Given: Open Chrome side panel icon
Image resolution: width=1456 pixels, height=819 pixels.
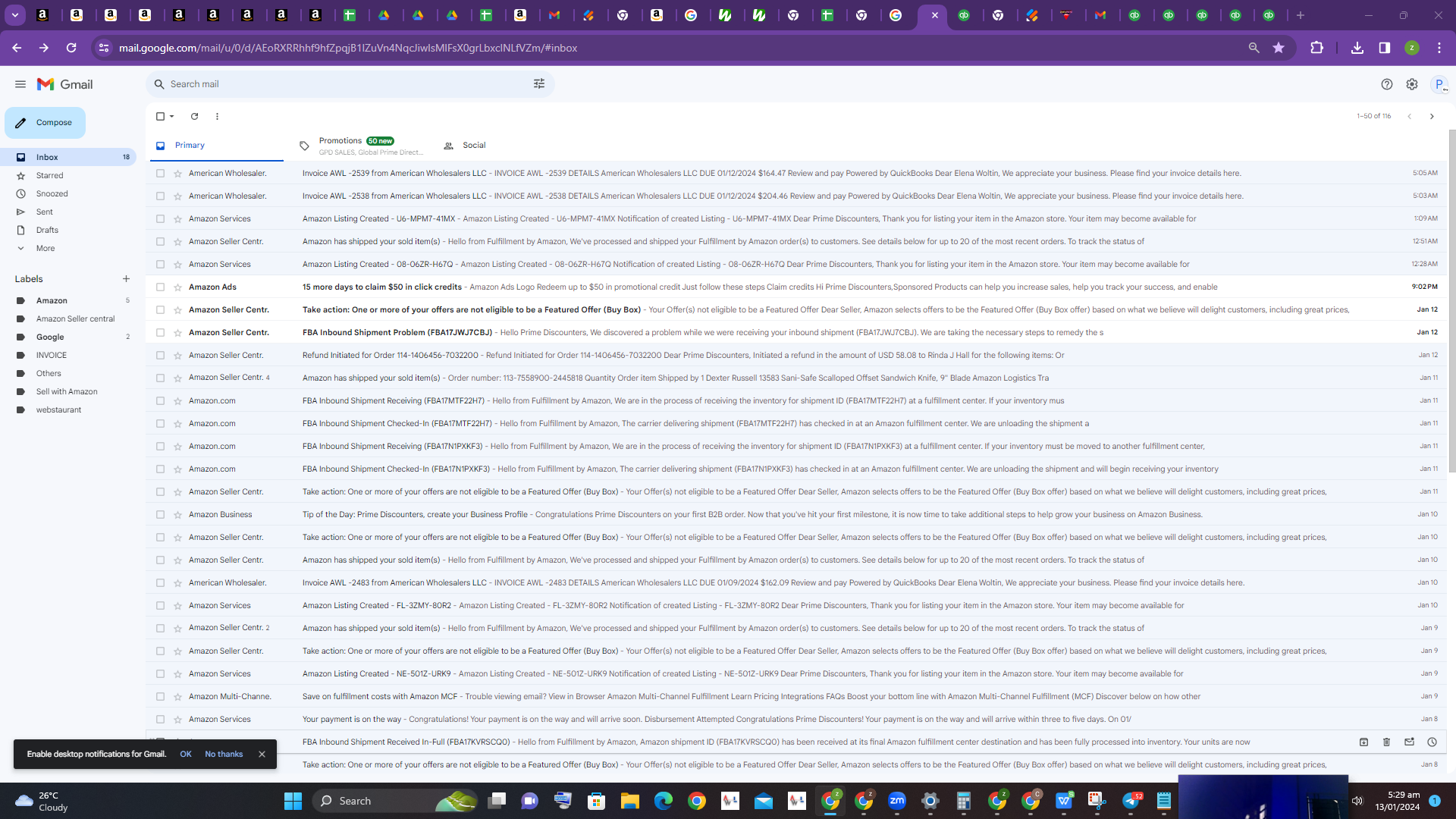Looking at the screenshot, I should (x=1385, y=48).
